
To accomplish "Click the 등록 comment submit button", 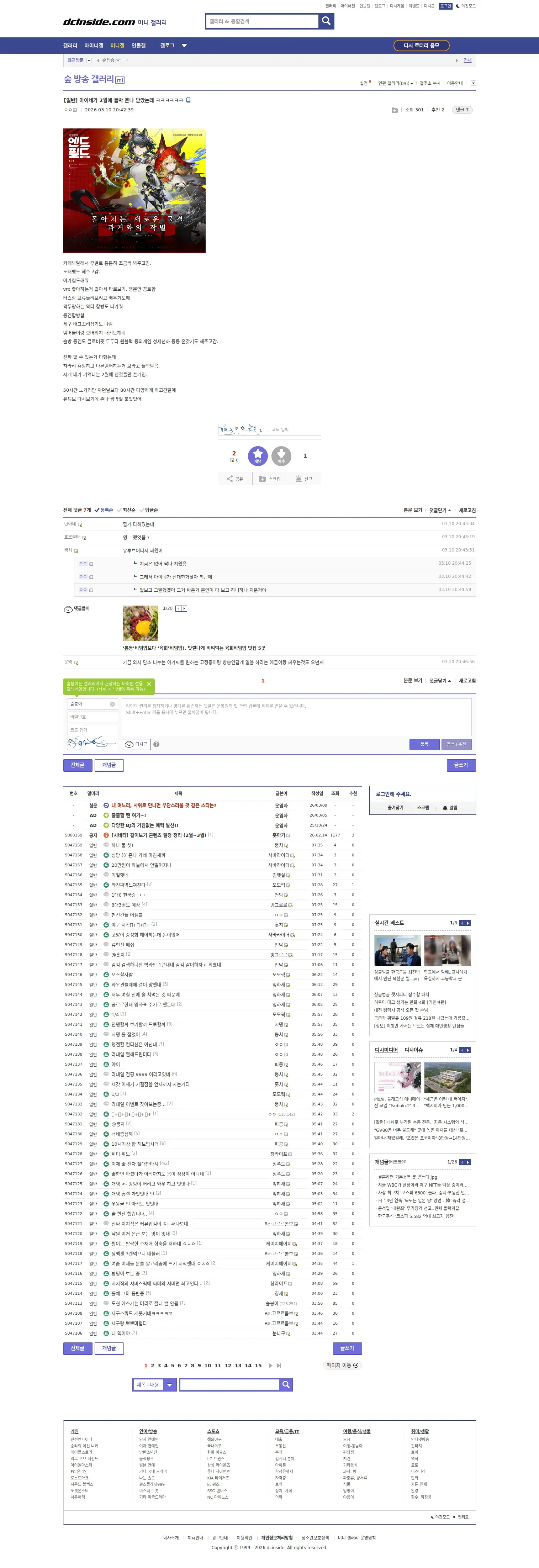I will pyautogui.click(x=424, y=744).
